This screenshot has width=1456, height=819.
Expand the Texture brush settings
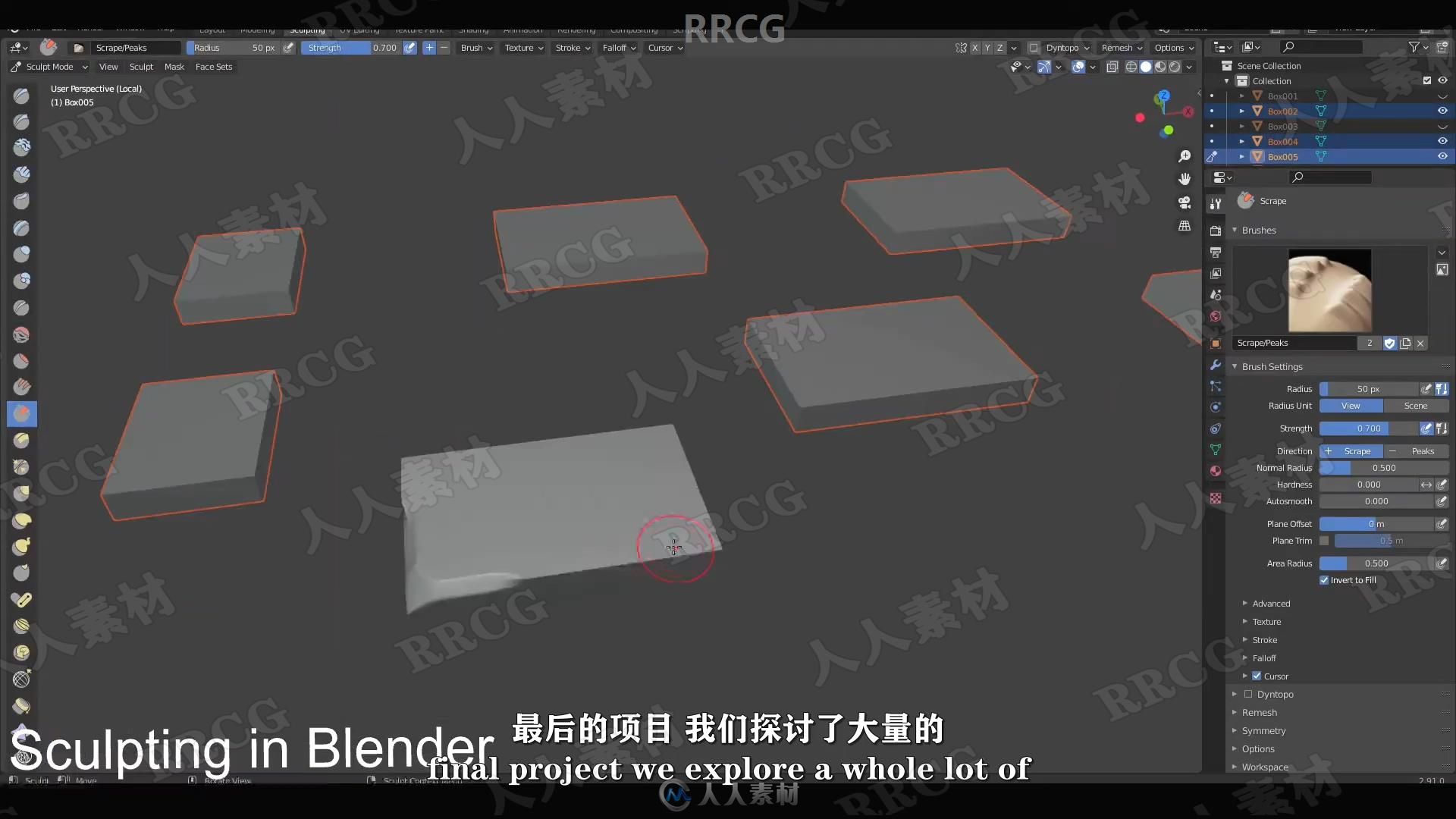(1266, 621)
